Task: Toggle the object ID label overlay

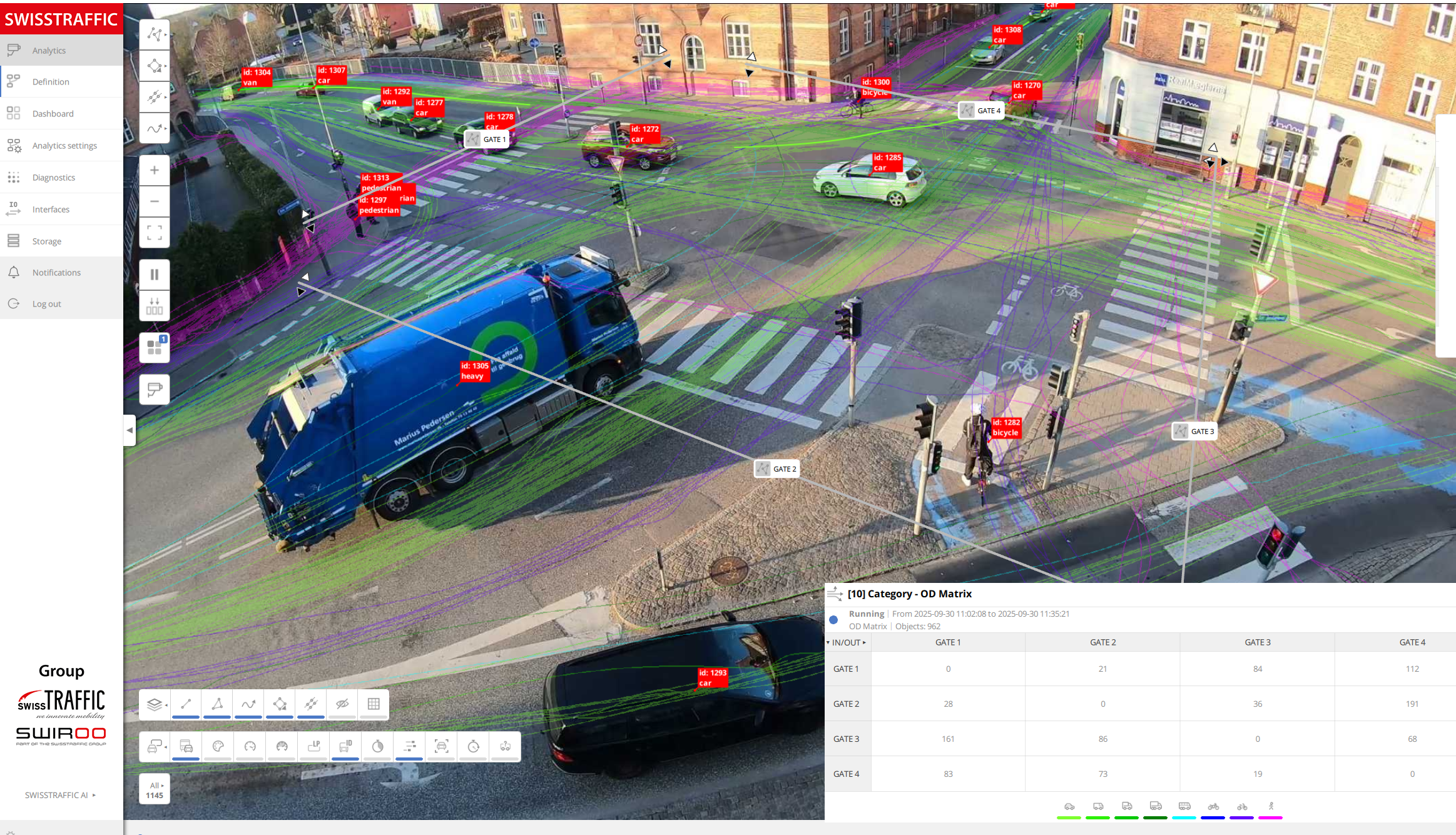Action: (345, 746)
